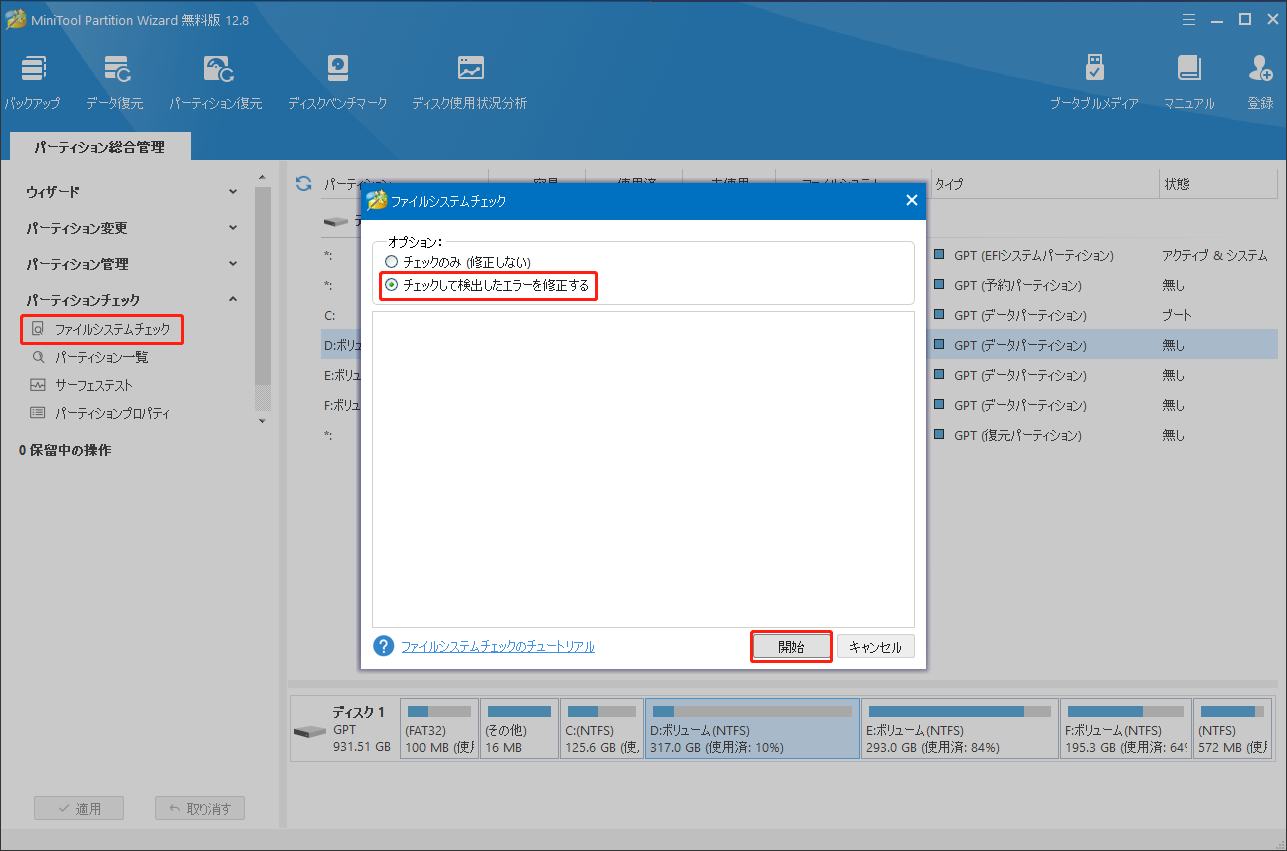Screen dimensions: 1287x851
Task: Open ファイルシステムチェックのチュートリアル link
Action: 498,647
